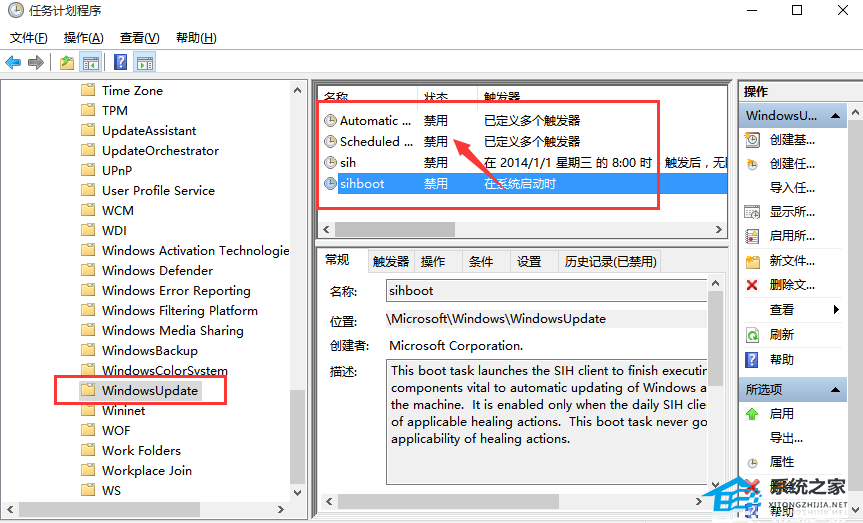Open the Help toolbar icon

(x=121, y=62)
